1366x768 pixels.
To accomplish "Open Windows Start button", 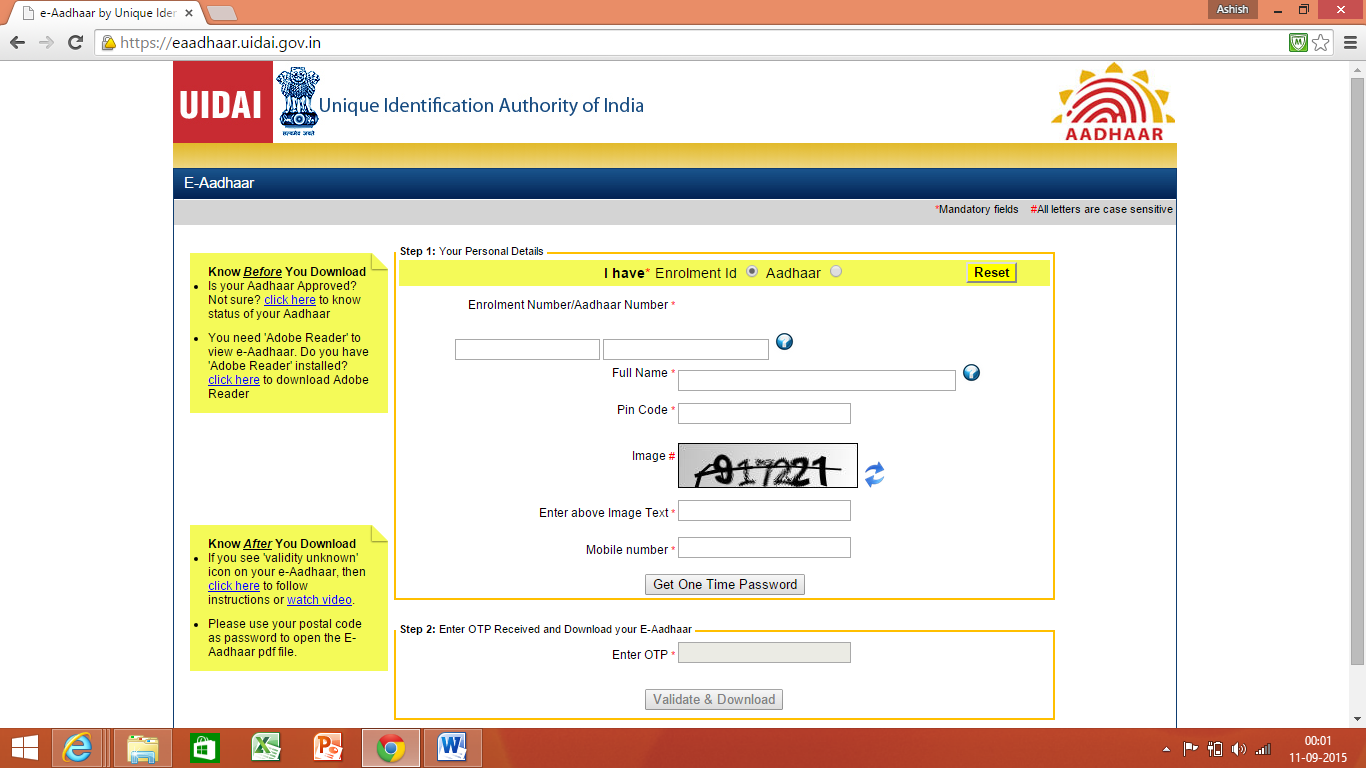I will [x=24, y=747].
